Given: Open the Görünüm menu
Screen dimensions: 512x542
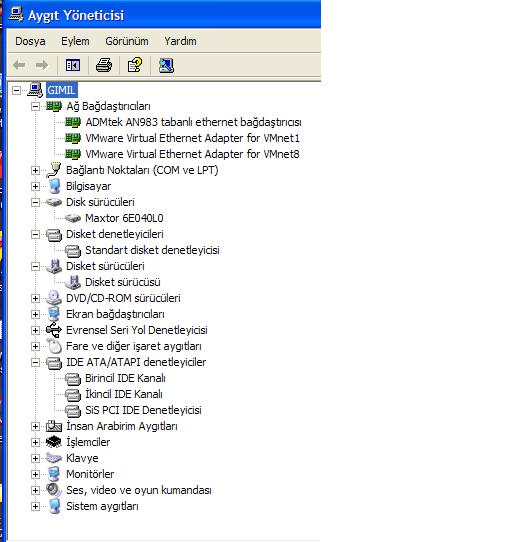Looking at the screenshot, I should tap(127, 41).
